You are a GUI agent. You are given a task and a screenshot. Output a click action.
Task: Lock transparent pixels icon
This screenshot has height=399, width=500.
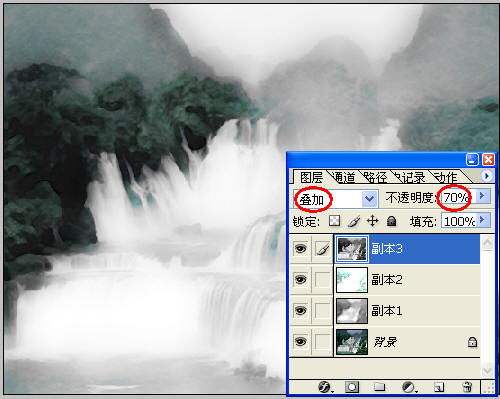pos(334,221)
